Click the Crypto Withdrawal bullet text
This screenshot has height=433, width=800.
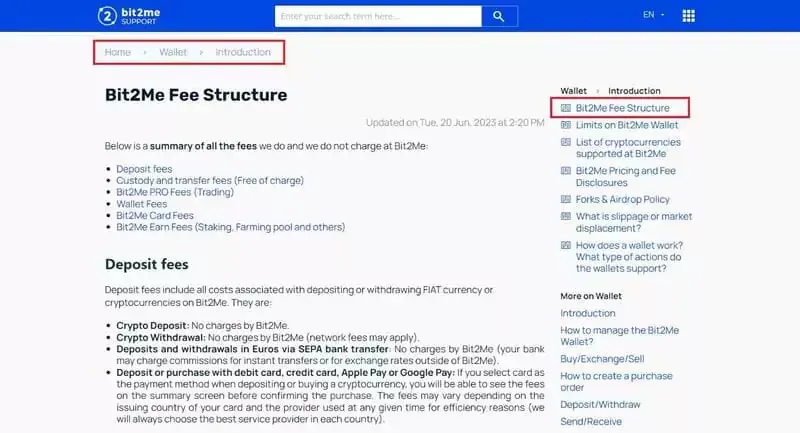tap(268, 337)
